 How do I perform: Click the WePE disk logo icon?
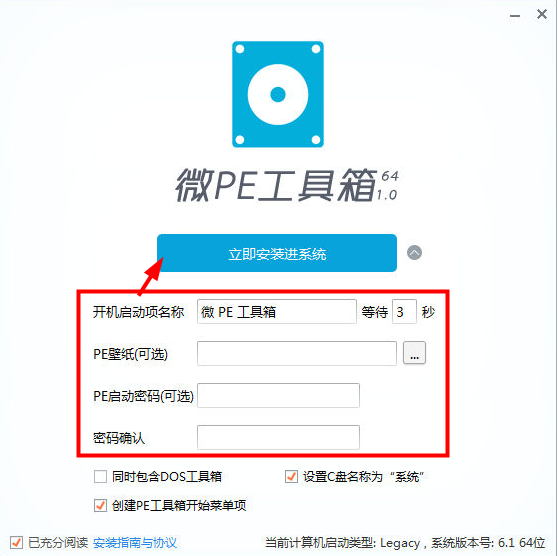[x=278, y=94]
